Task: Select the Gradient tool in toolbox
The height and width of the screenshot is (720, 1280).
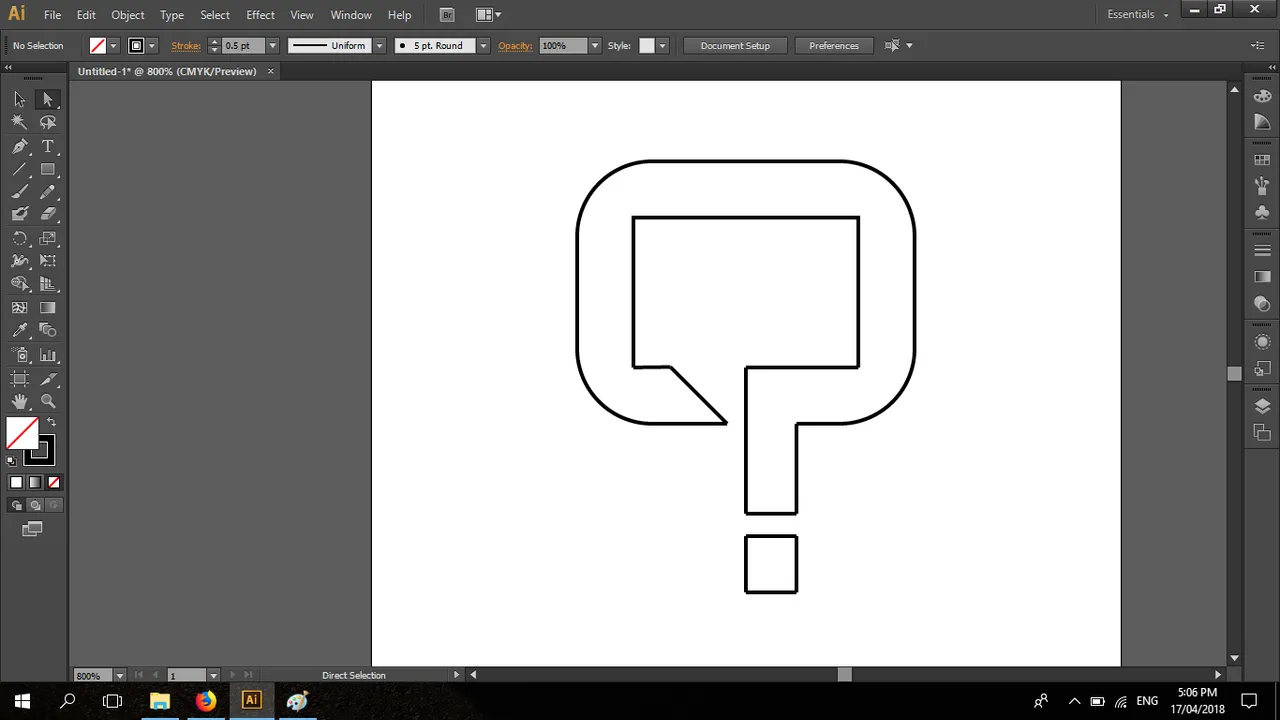Action: coord(47,308)
